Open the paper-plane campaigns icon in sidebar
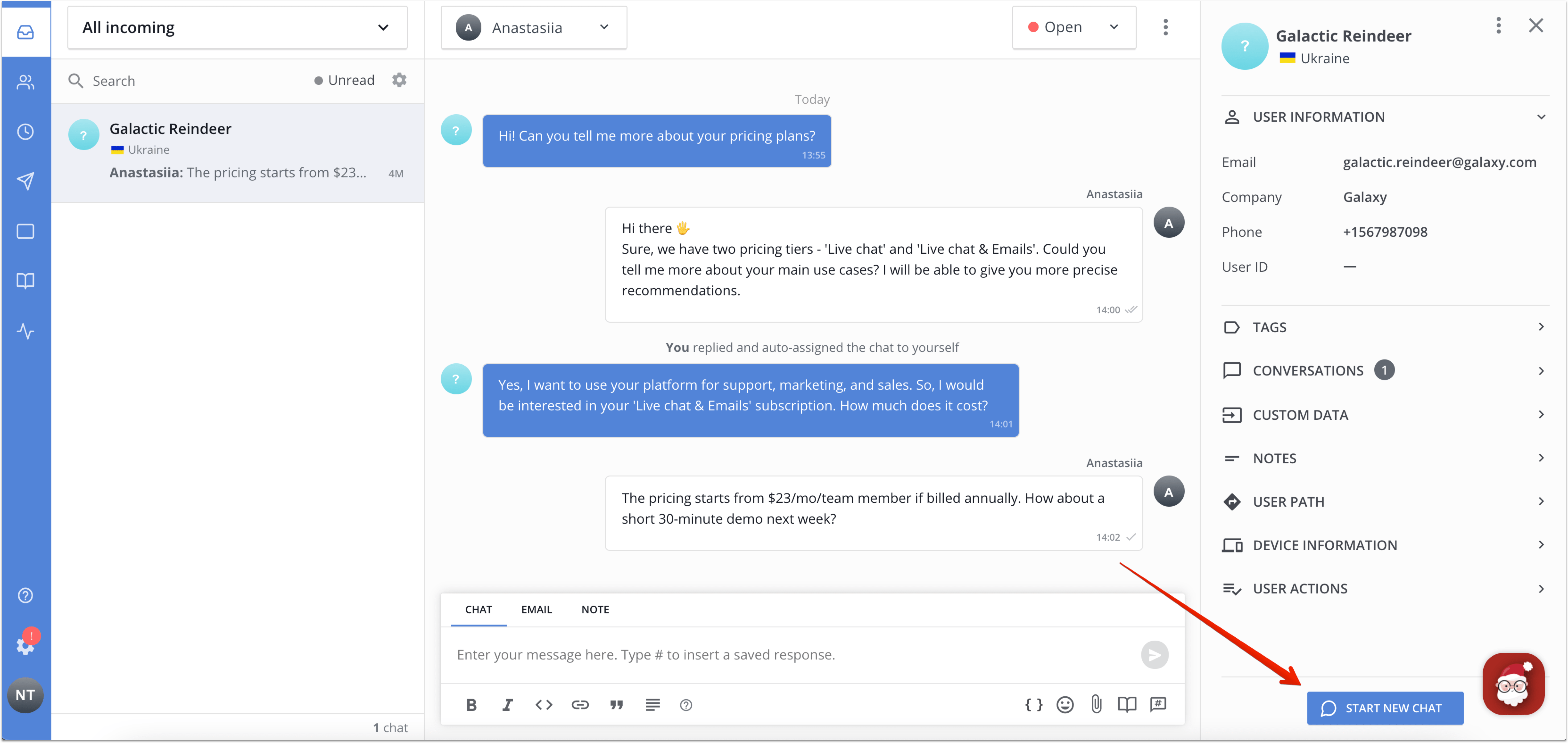The height and width of the screenshot is (743, 1568). [x=25, y=181]
